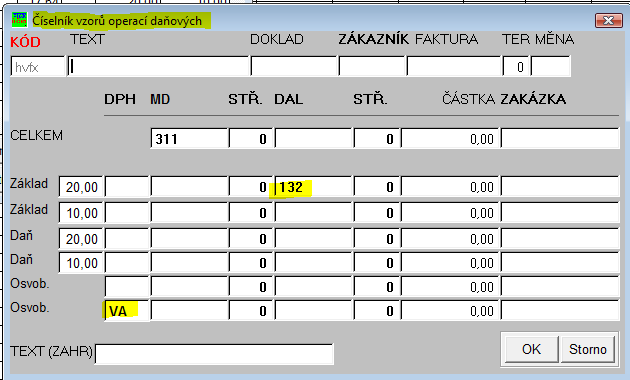Click the Storno button
630x380 pixels.
587,349
